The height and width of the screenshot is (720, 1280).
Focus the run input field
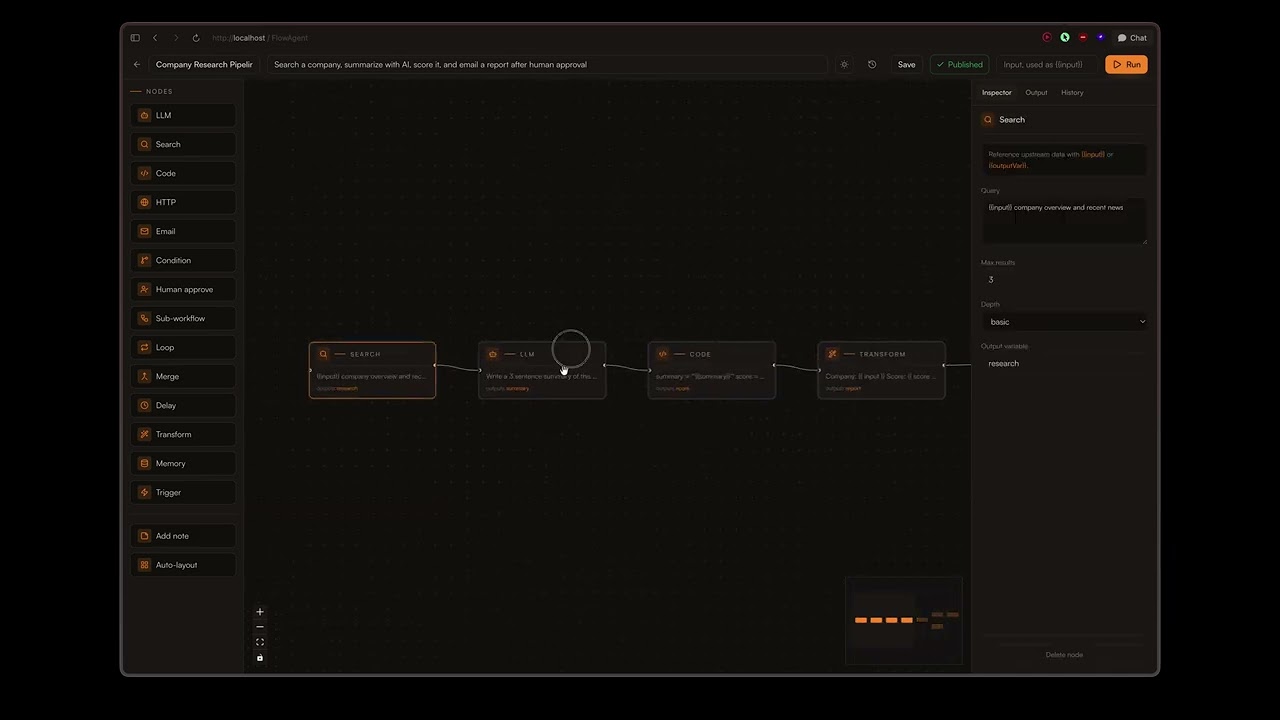[x=1047, y=64]
